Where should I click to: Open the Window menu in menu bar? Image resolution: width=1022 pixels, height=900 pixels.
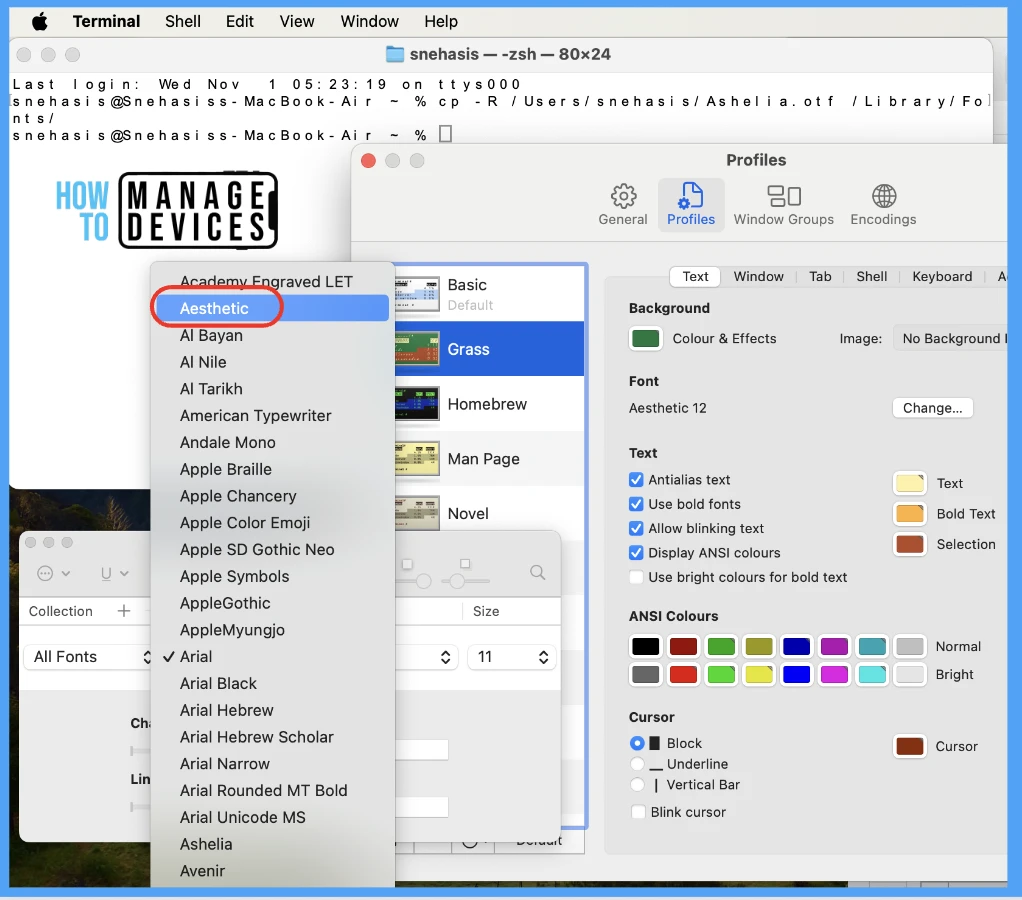[369, 22]
